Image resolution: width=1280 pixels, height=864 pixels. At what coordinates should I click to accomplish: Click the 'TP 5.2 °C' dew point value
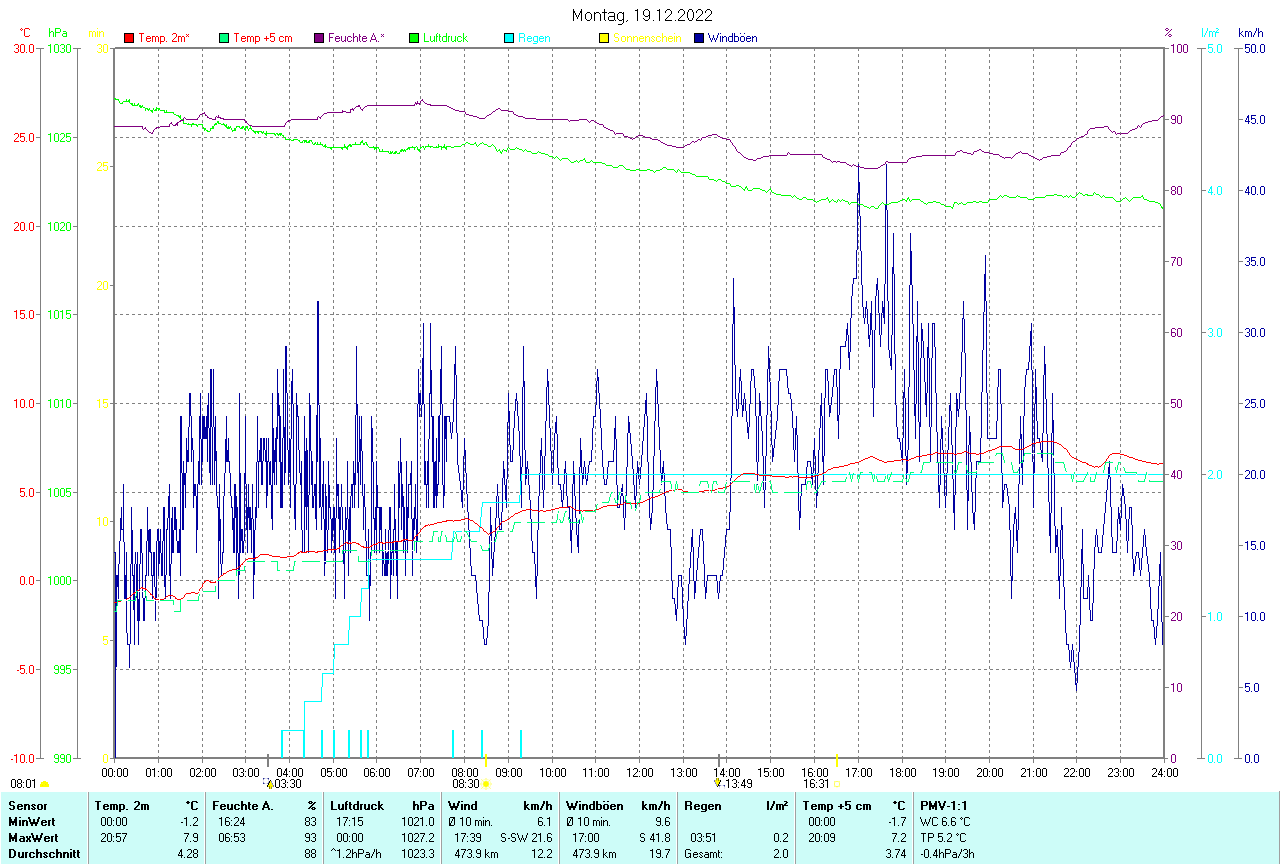[x=944, y=837]
